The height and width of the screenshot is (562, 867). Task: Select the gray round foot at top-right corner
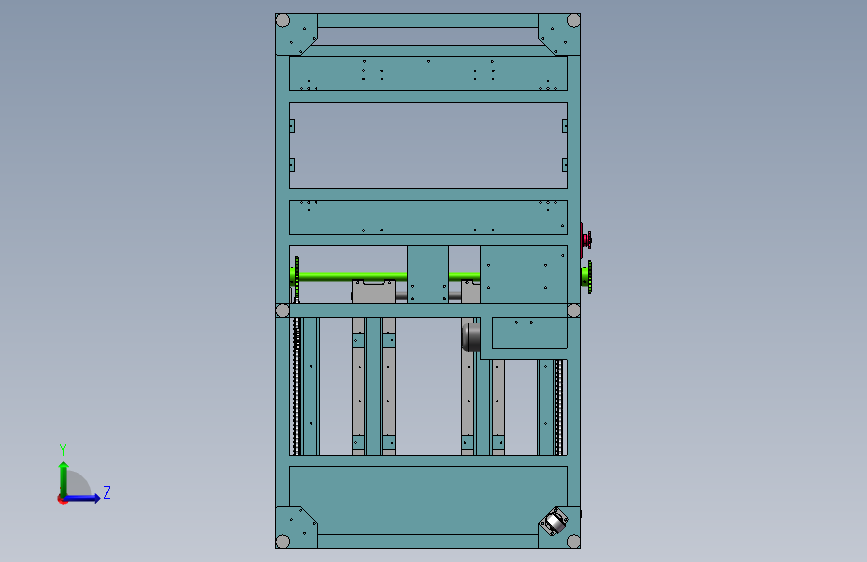point(574,20)
